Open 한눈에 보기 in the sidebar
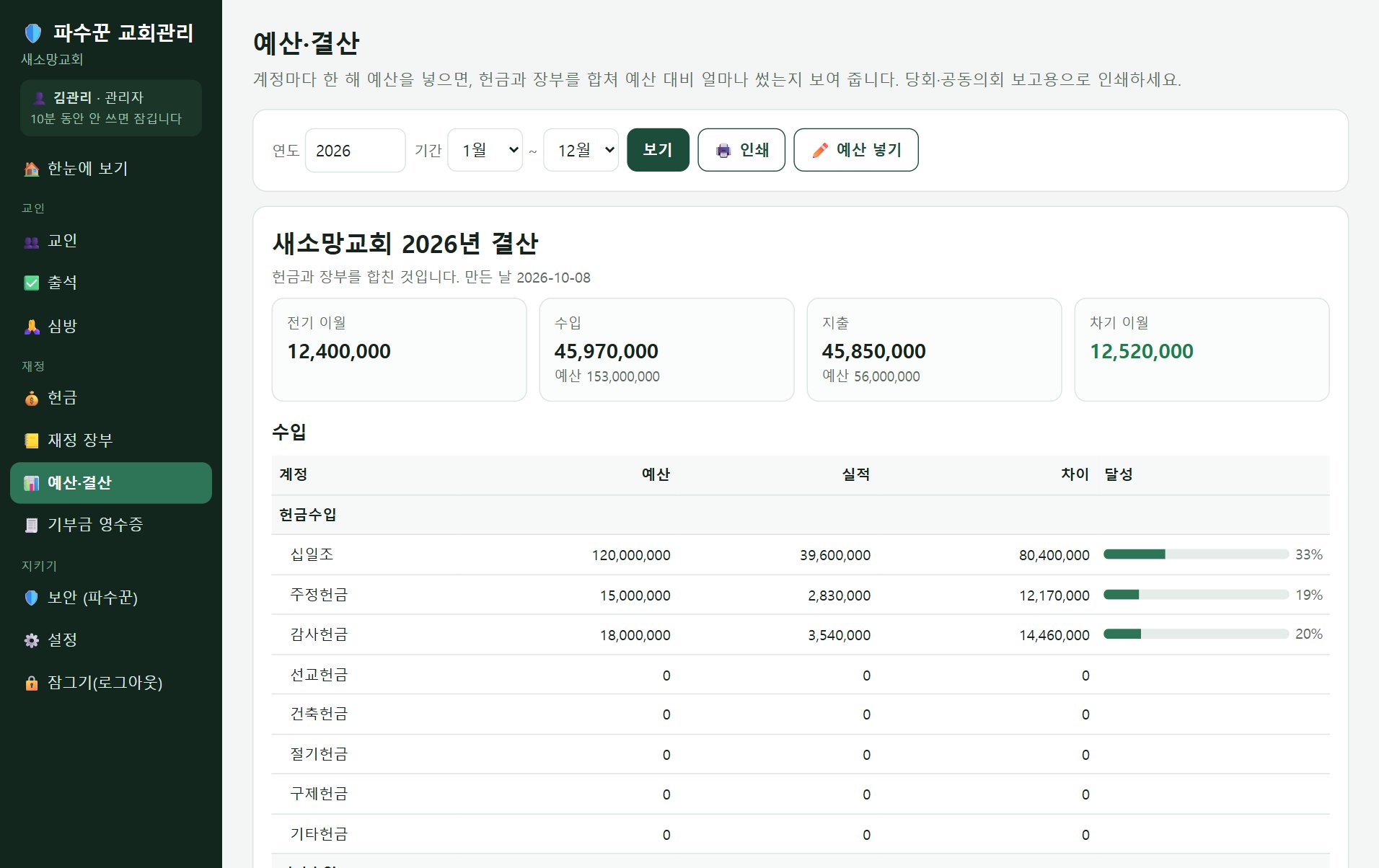1379x868 pixels. (111, 169)
